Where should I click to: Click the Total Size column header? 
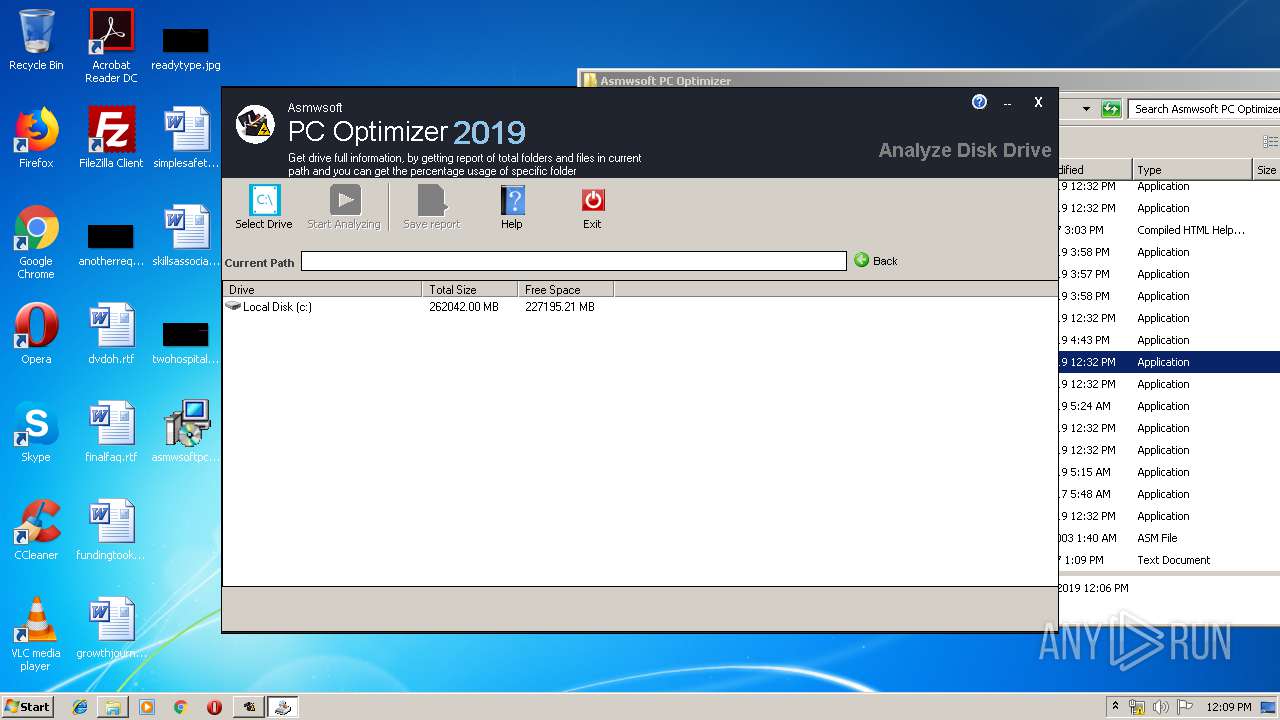click(470, 290)
